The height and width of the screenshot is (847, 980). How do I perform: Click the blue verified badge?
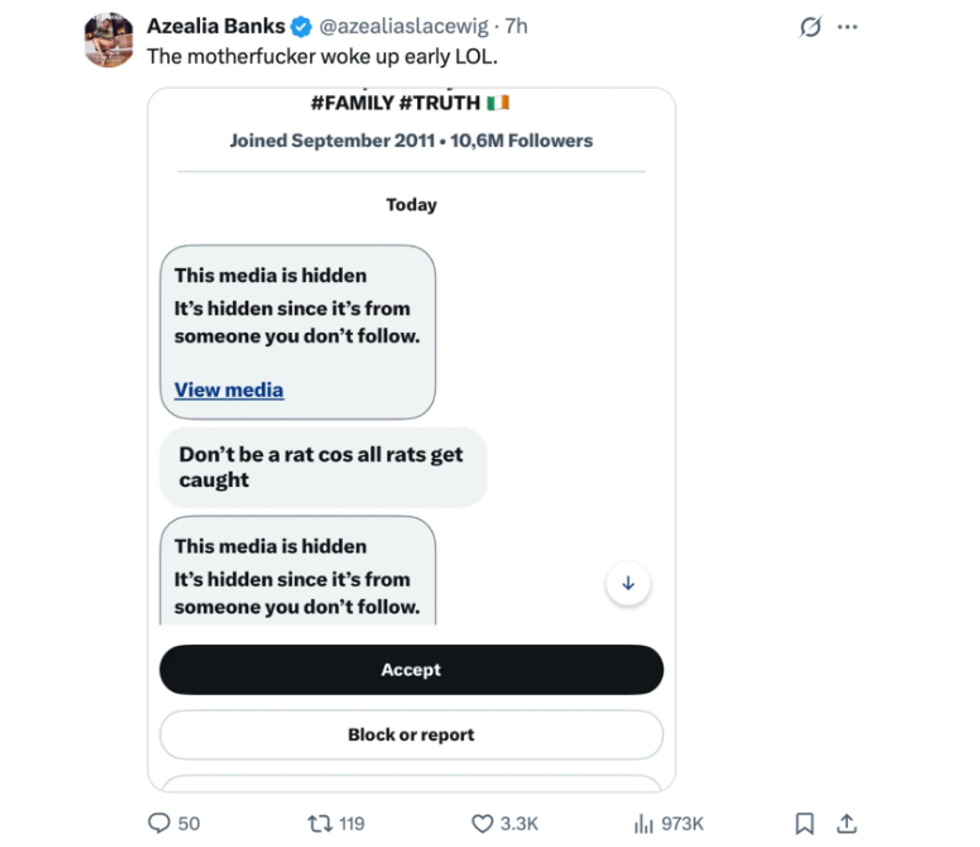[x=300, y=27]
